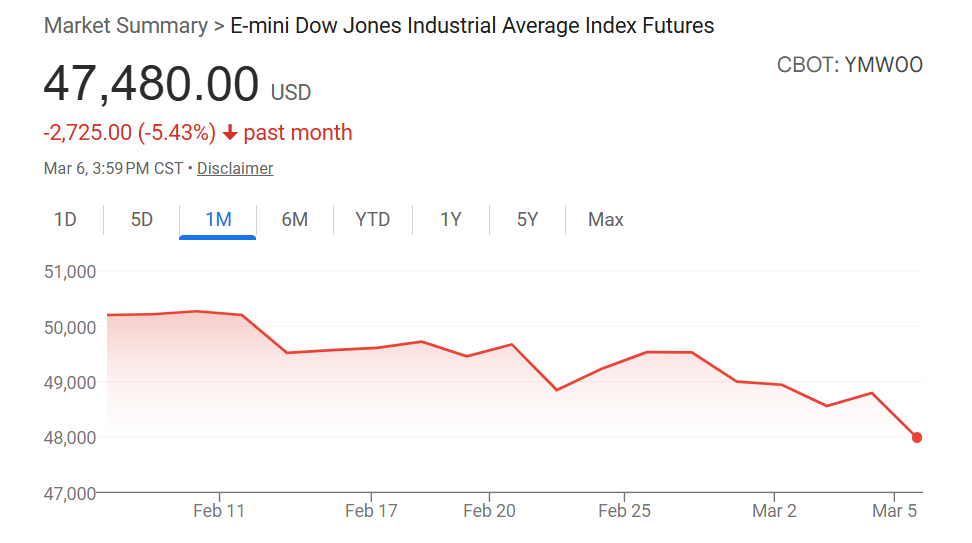Screen dimensions: 972x543
Task: Open the 6M range tab
Action: point(294,220)
